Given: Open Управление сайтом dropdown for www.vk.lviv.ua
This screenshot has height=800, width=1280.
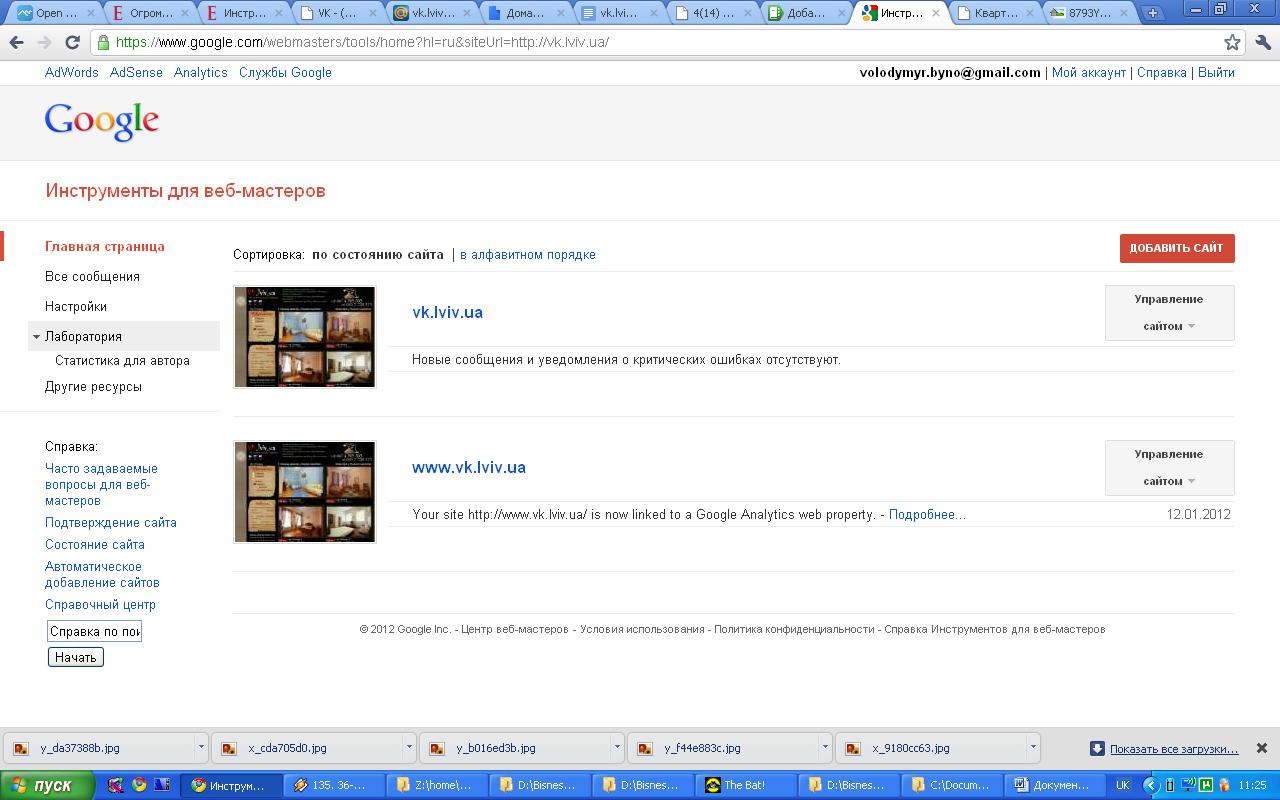Looking at the screenshot, I should pyautogui.click(x=1169, y=468).
